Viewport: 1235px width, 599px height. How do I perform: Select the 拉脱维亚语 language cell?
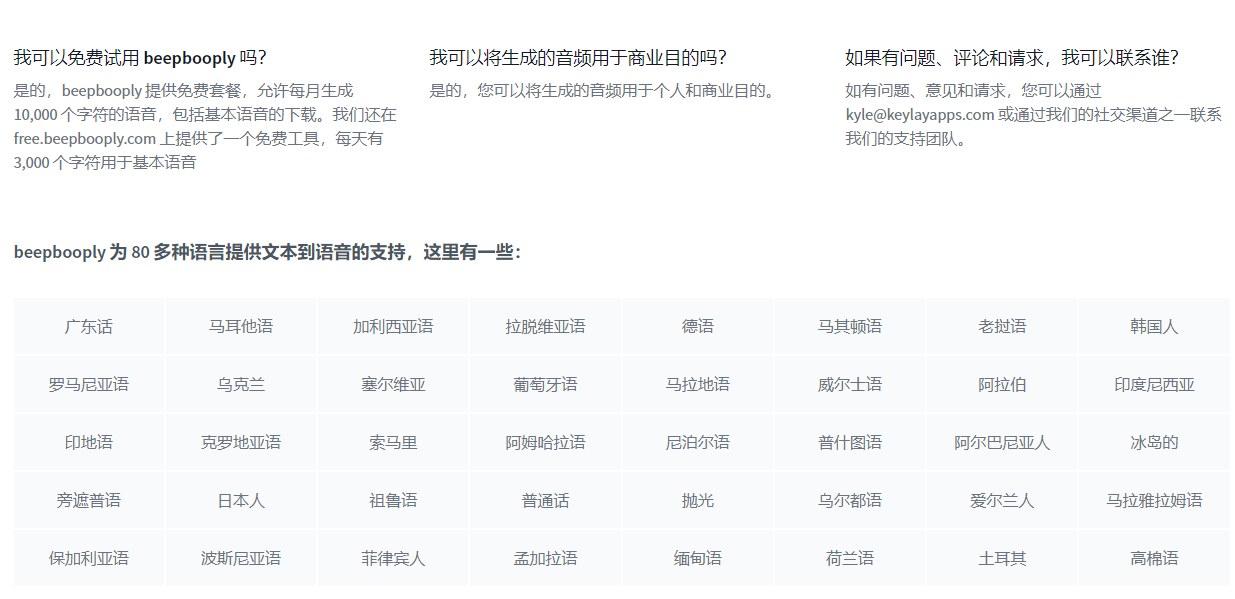pos(545,326)
